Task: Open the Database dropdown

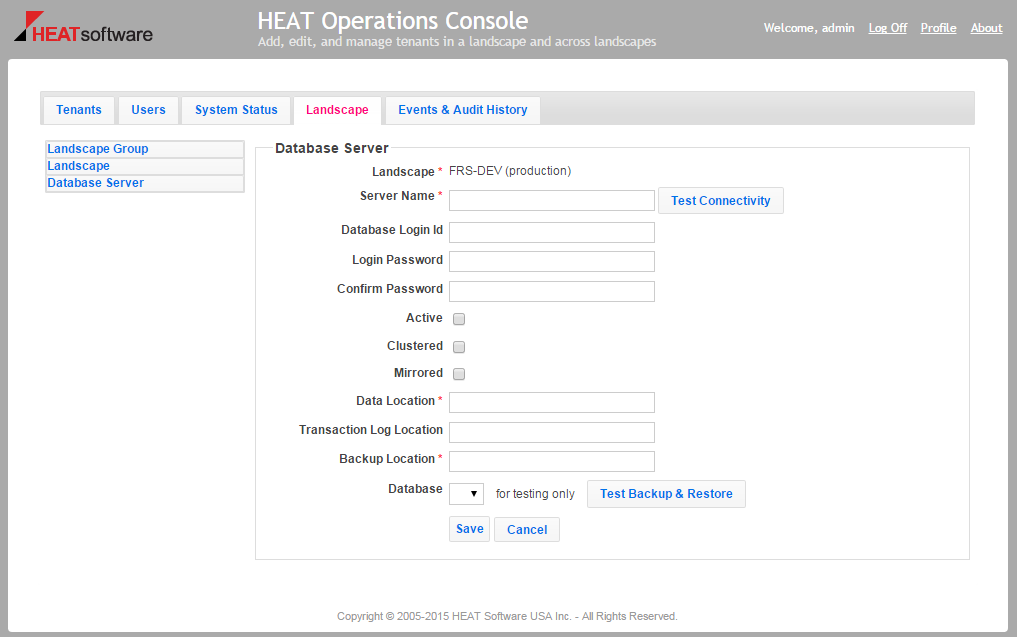Action: pyautogui.click(x=466, y=494)
